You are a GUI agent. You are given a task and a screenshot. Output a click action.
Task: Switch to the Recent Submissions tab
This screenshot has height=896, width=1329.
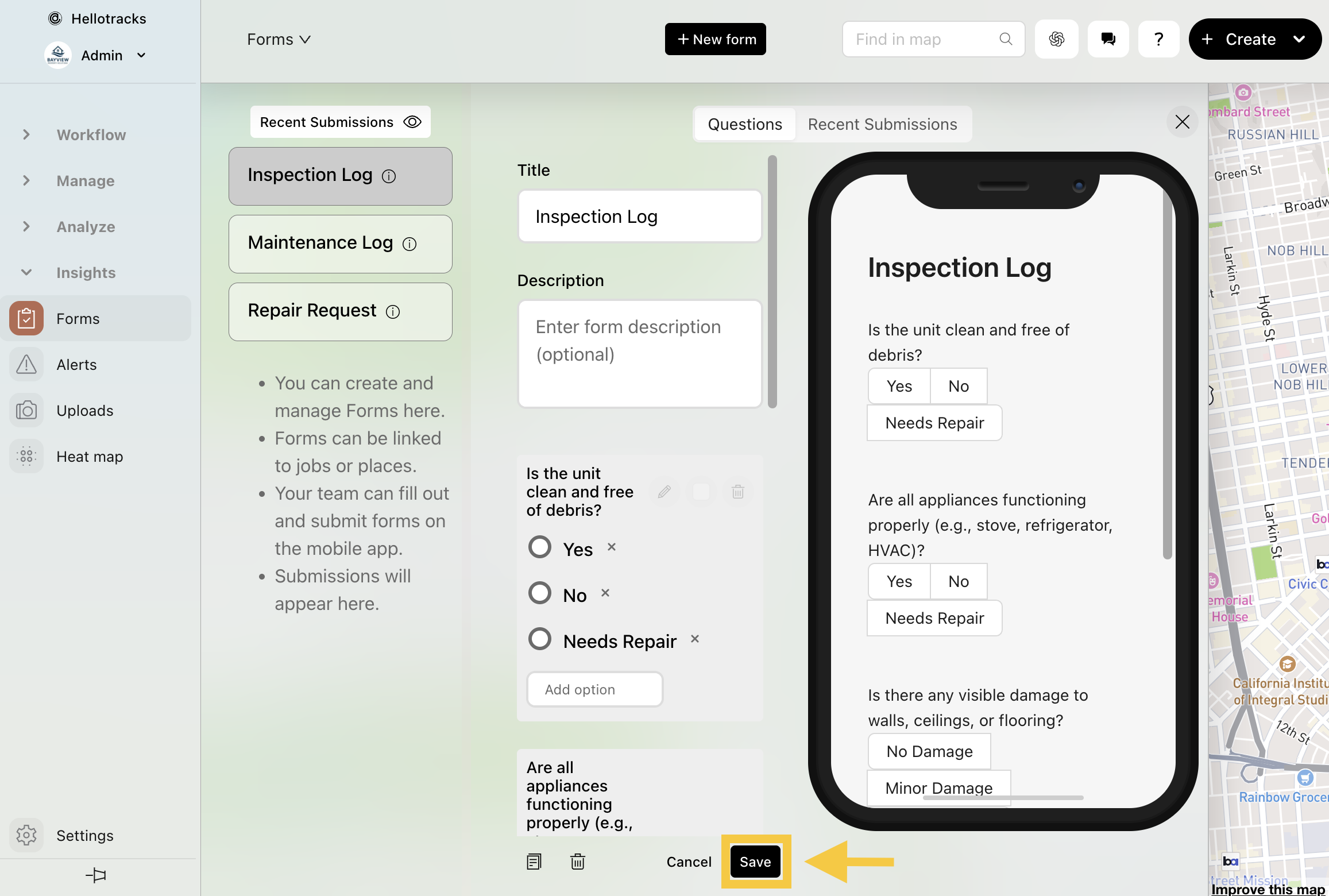click(x=882, y=124)
